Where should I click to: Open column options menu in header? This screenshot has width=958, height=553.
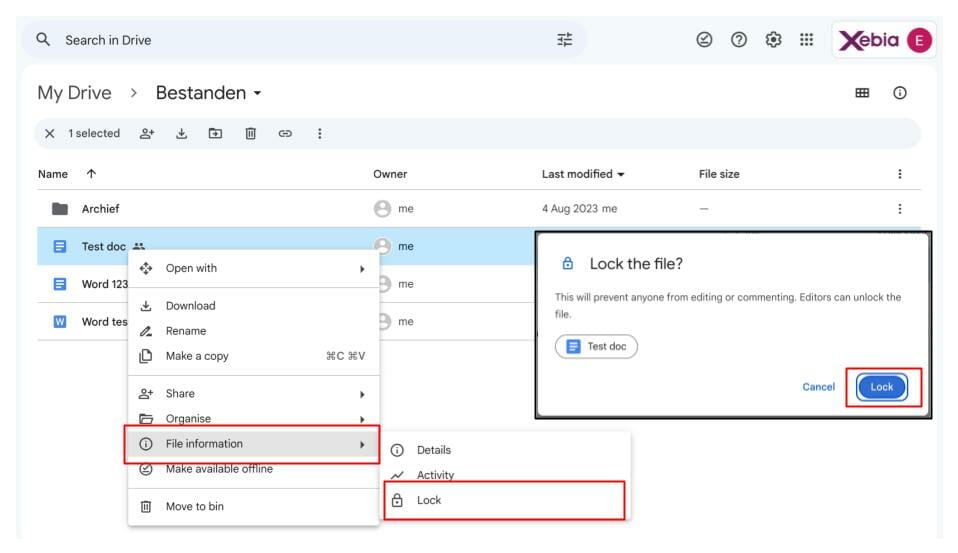[899, 174]
